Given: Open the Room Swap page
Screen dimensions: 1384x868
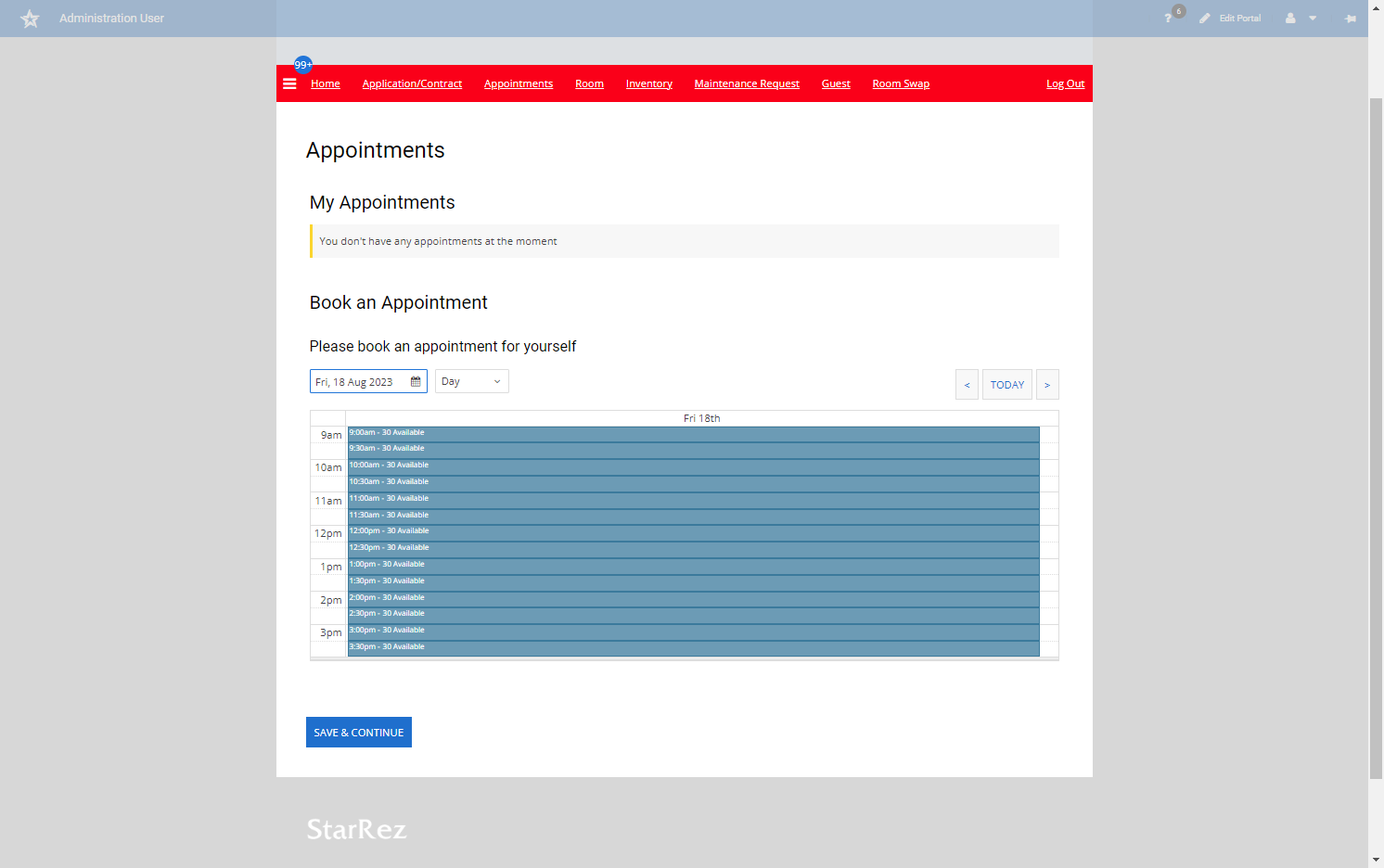Looking at the screenshot, I should click(901, 83).
